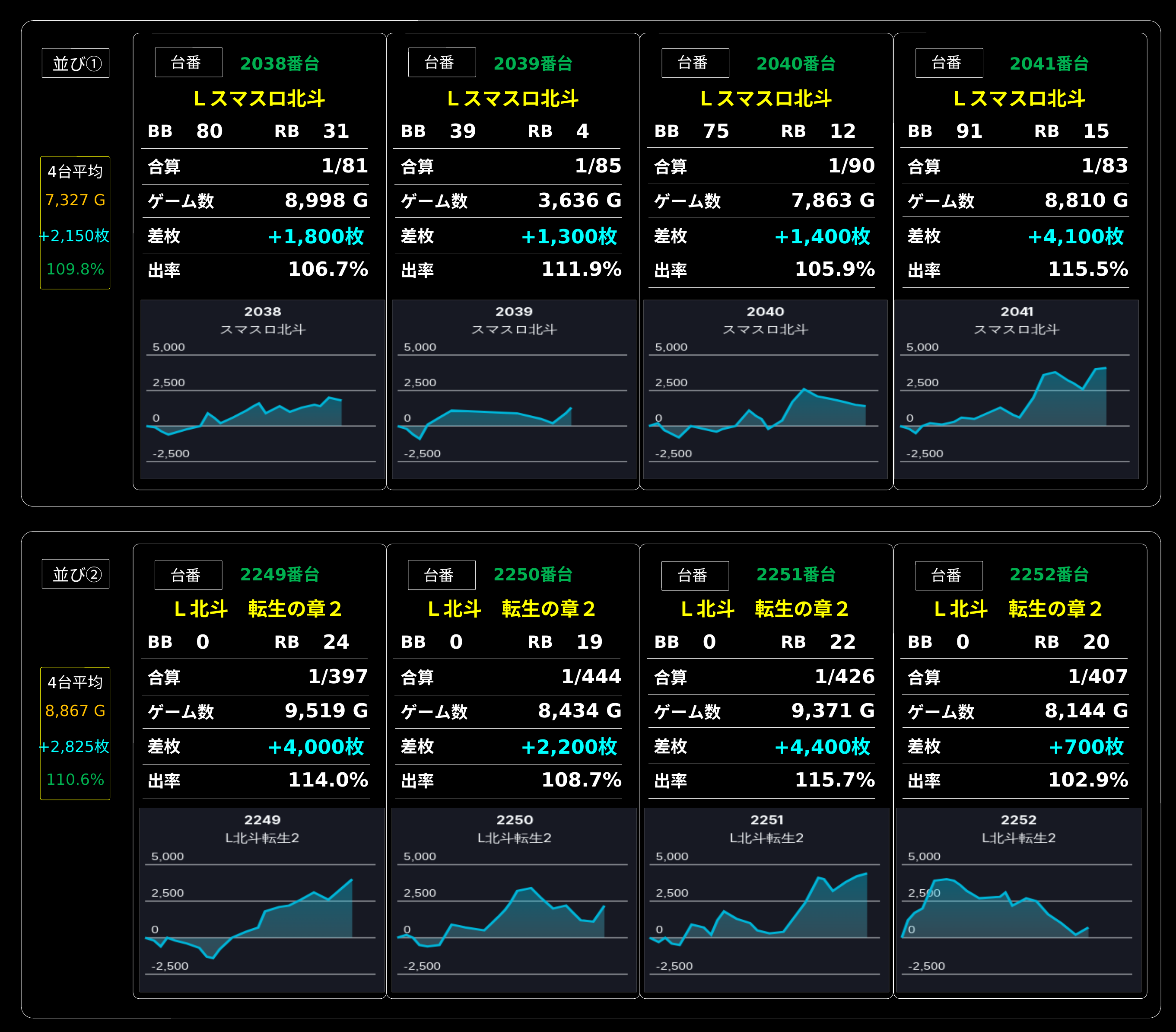
Task: Select the game count 8,998 G
Action: (326, 200)
